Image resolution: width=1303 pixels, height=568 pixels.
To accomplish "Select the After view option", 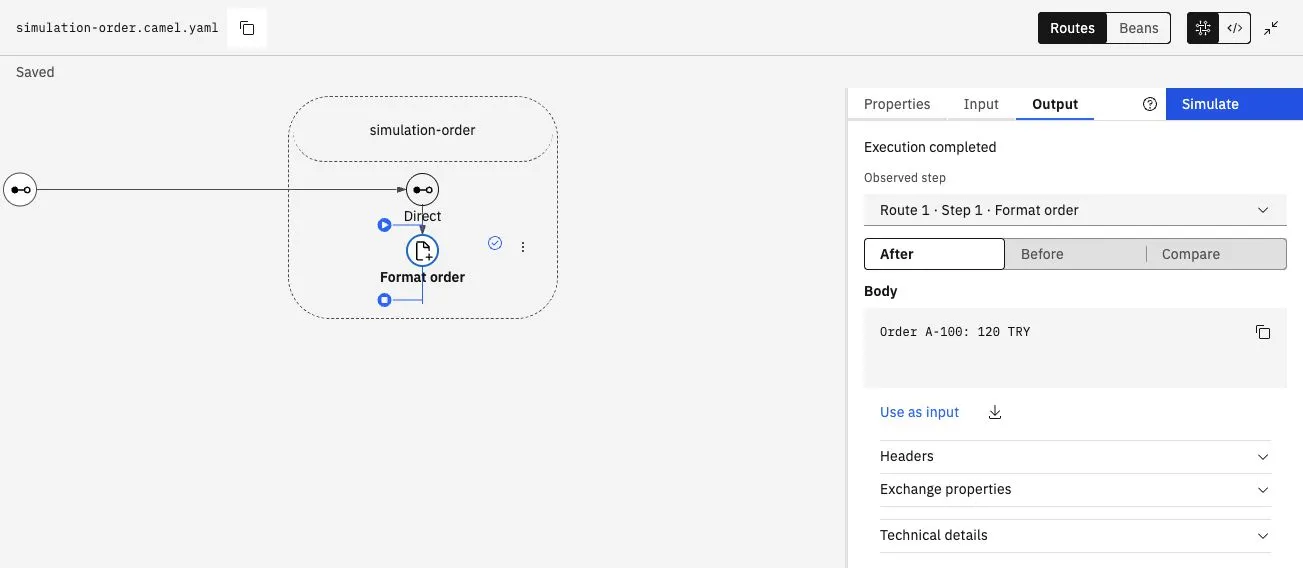I will 934,254.
